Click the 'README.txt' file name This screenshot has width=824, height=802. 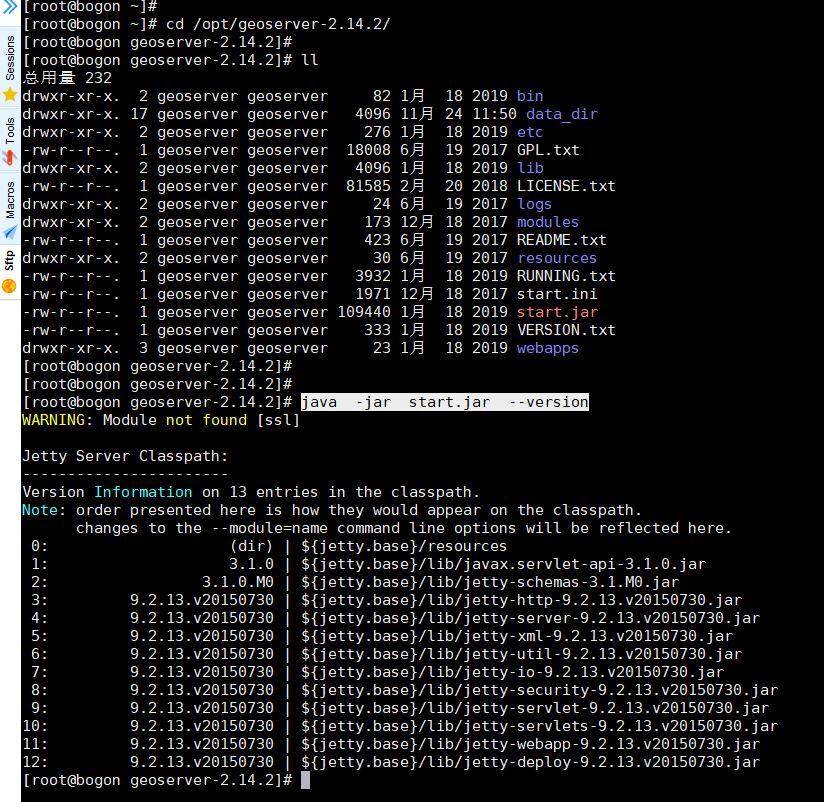[x=561, y=240]
